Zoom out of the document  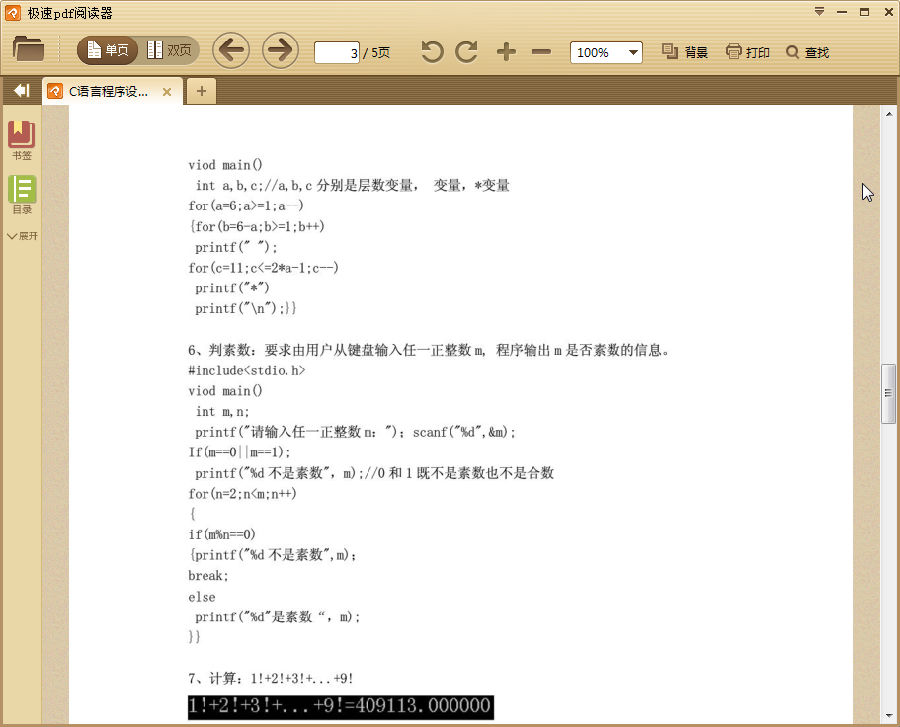point(541,51)
